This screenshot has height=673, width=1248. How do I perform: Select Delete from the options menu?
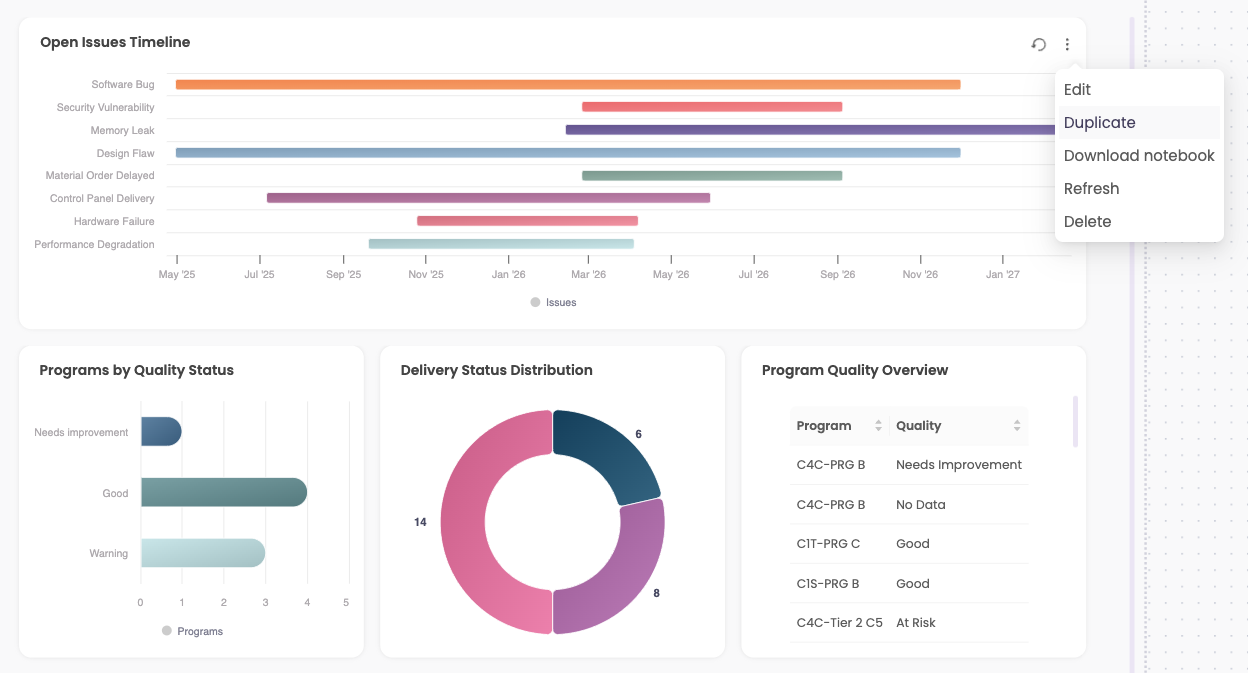[x=1087, y=222]
